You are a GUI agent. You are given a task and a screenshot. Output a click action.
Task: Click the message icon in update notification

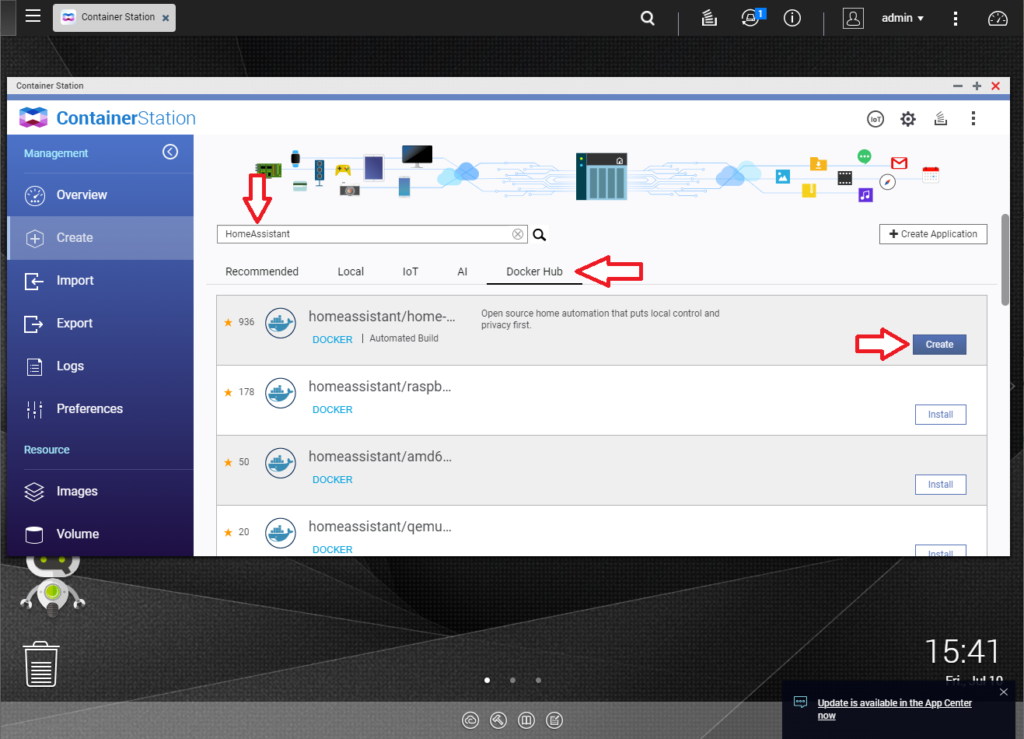click(x=800, y=702)
